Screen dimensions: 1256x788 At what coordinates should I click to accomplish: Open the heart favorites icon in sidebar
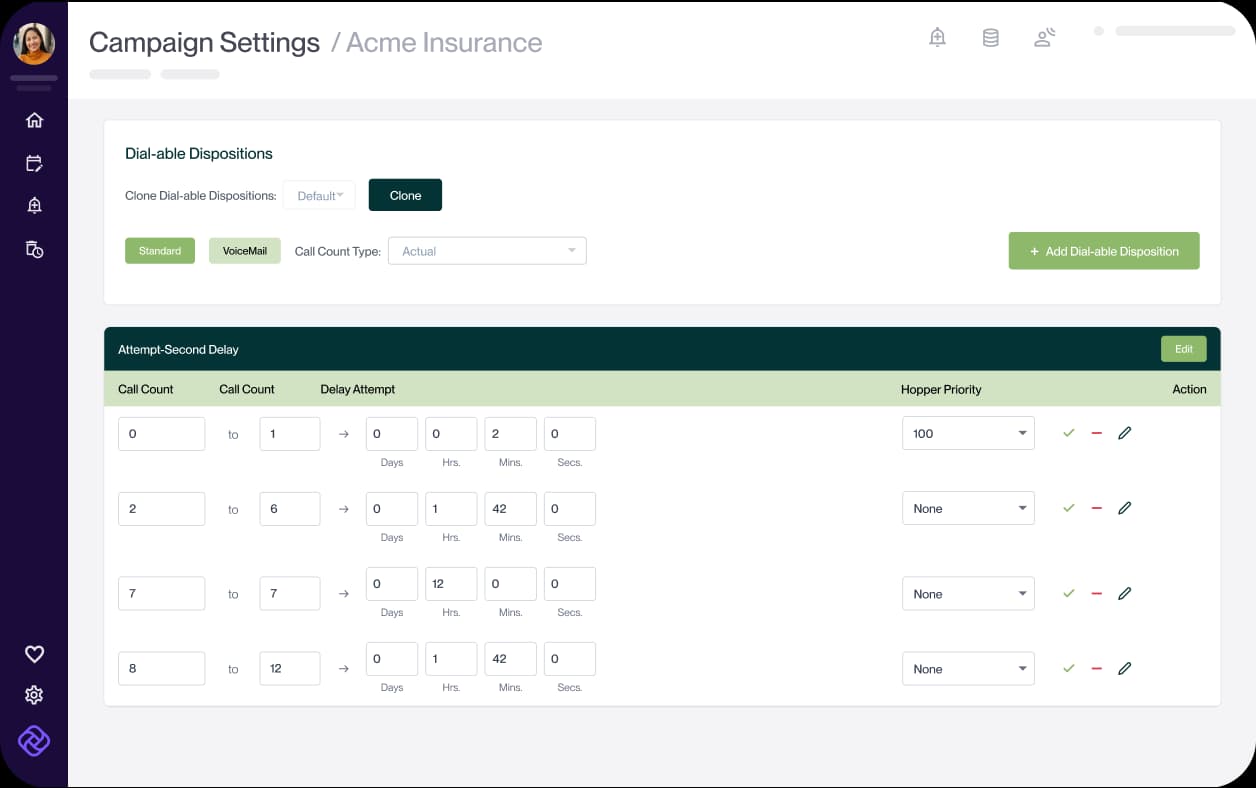pyautogui.click(x=34, y=654)
